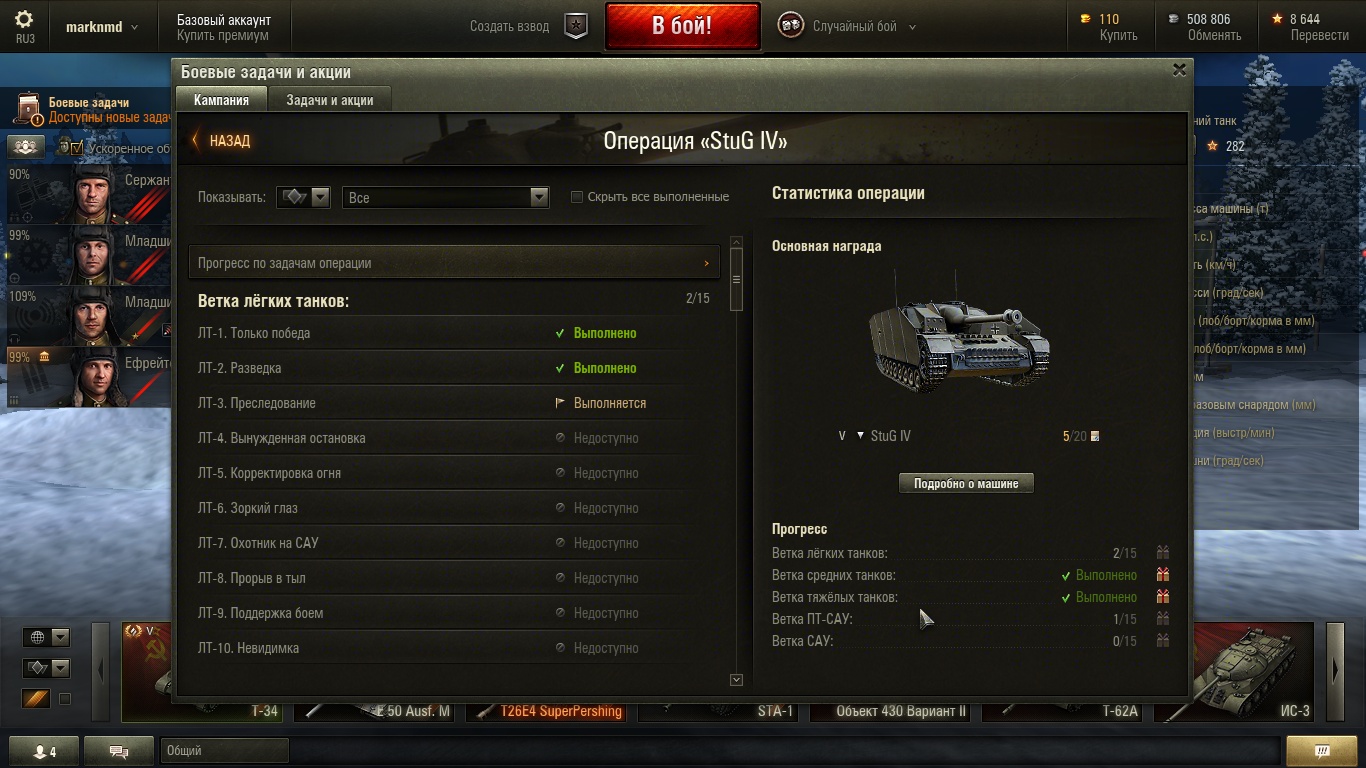Image resolution: width=1366 pixels, height=768 pixels.
Task: Go back with the НАЗАД link
Action: click(222, 141)
